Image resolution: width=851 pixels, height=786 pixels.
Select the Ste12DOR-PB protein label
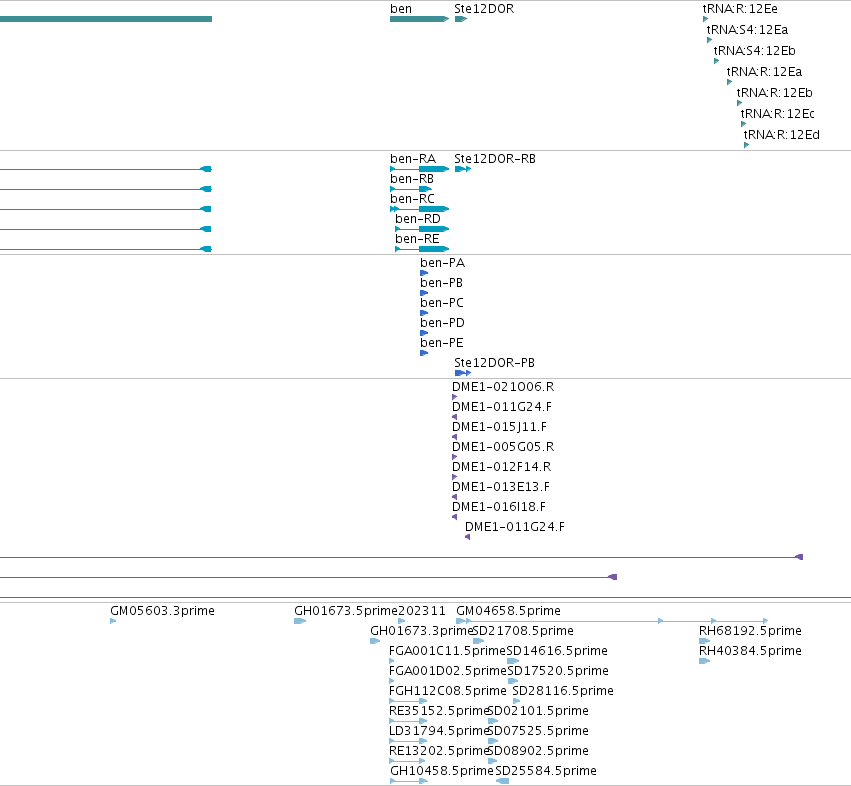(494, 363)
